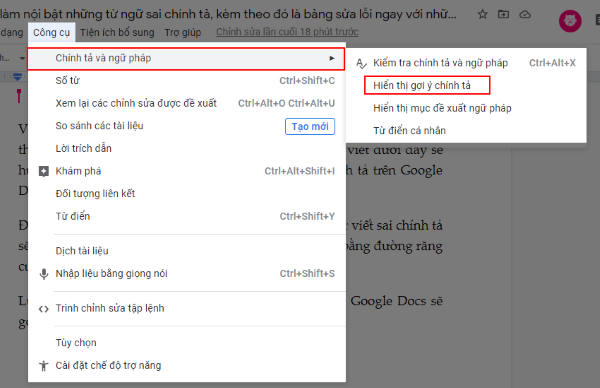This screenshot has width=600, height=388.
Task: Click the microphone voice typing icon
Action: coord(44,274)
